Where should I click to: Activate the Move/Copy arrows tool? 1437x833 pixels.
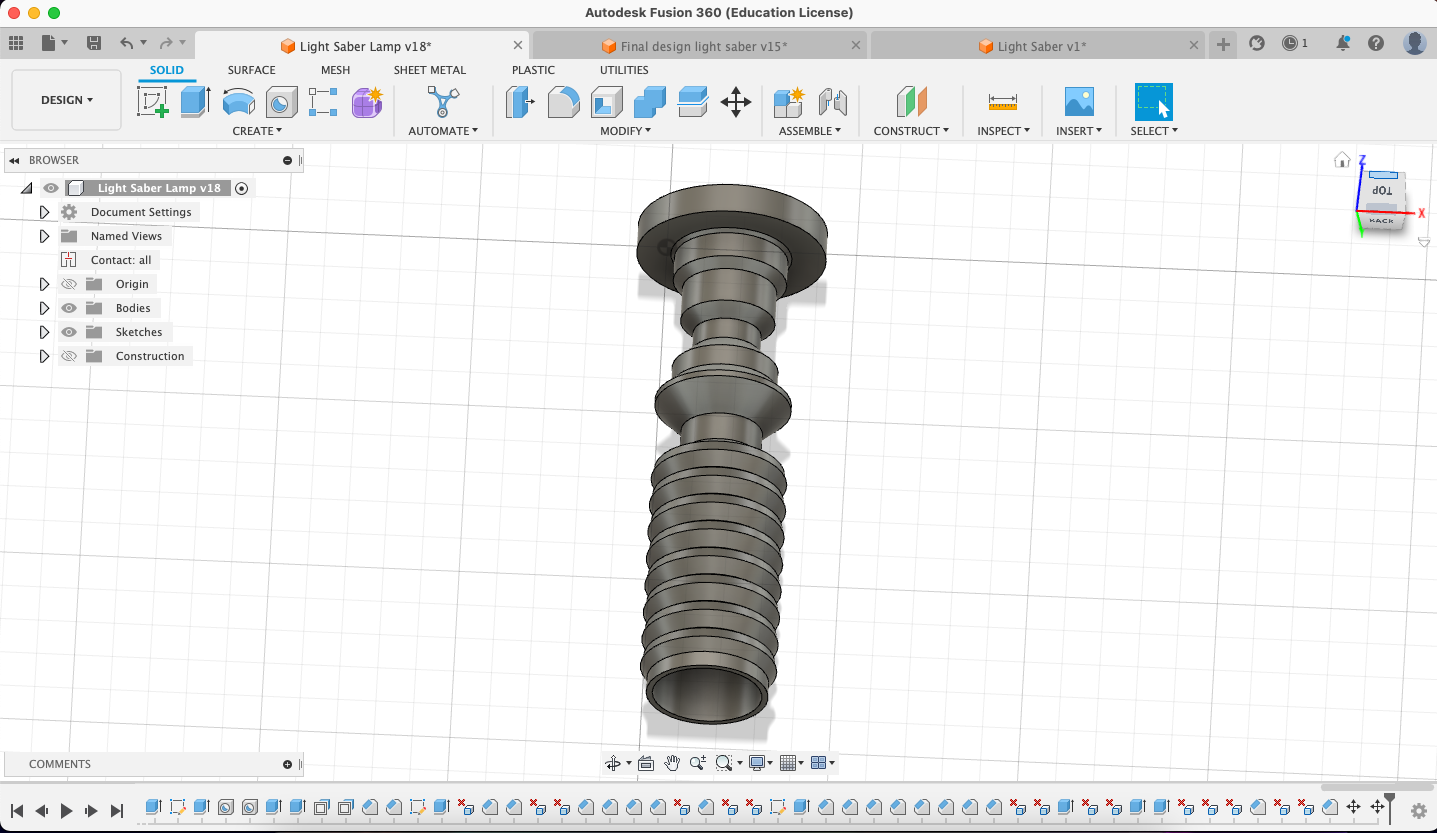pos(736,102)
